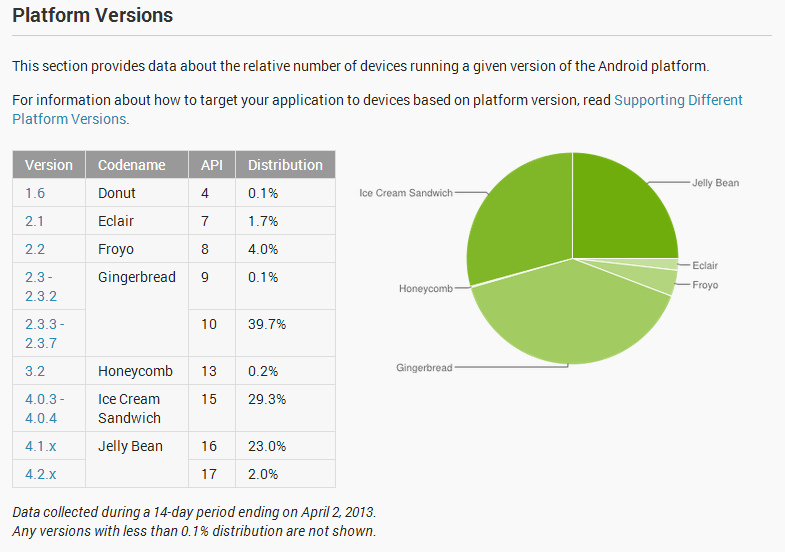
Task: Click the 1.6 version link
Action: (35, 193)
